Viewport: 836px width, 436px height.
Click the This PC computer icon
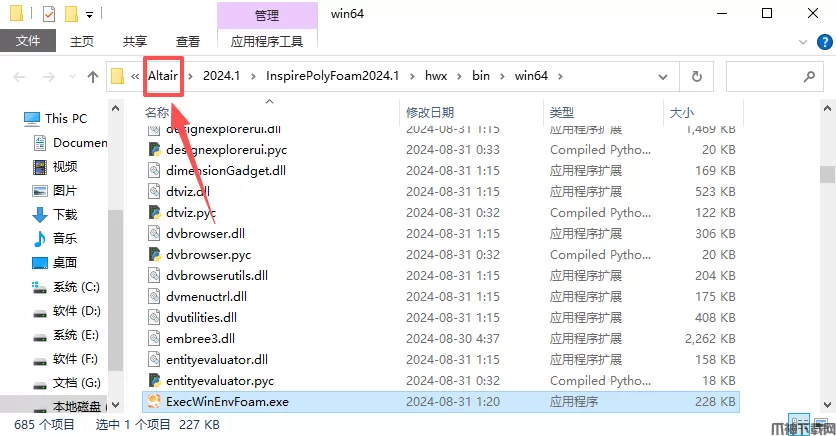point(32,118)
